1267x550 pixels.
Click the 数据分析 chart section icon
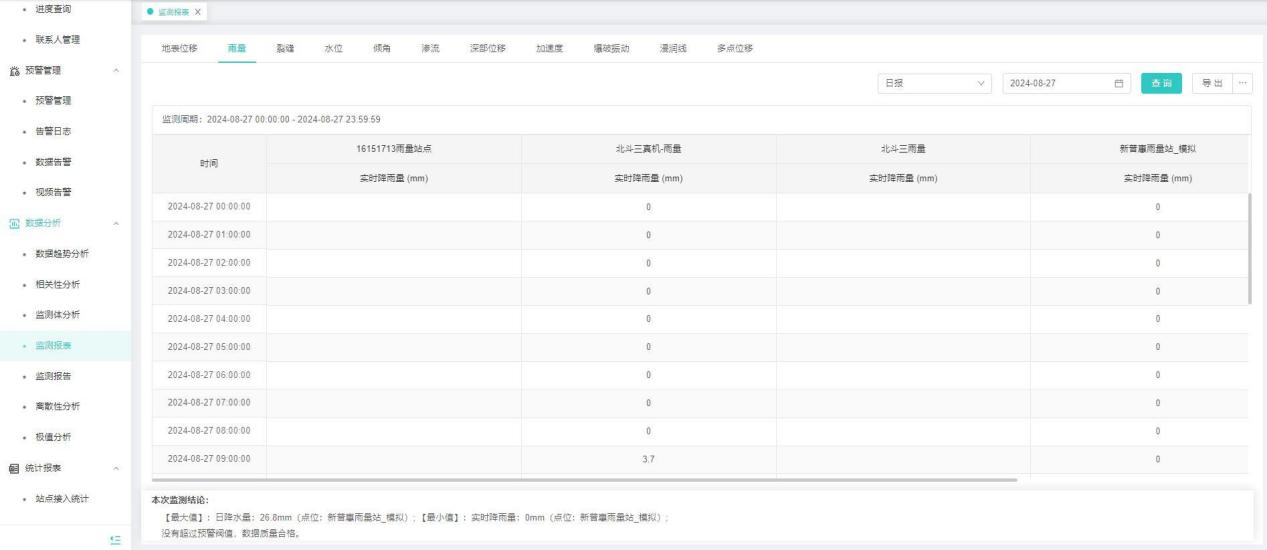coord(14,223)
